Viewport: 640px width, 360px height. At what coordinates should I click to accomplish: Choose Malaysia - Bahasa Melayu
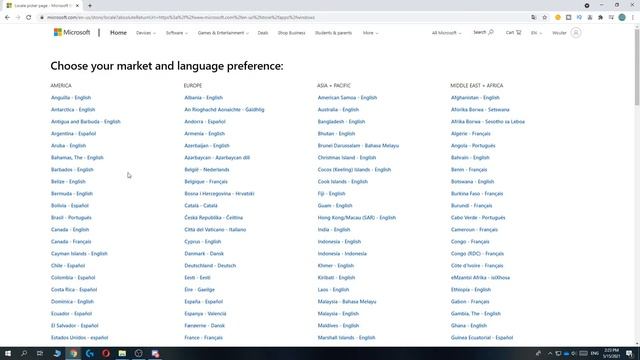click(x=347, y=302)
